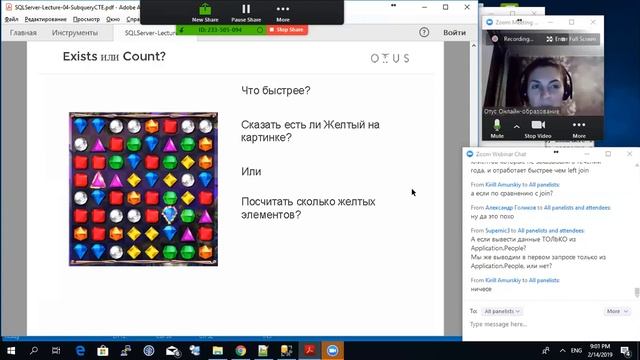Click Supernic3 sender name in chat
Viewport: 640px width, 360px height.
click(498, 231)
